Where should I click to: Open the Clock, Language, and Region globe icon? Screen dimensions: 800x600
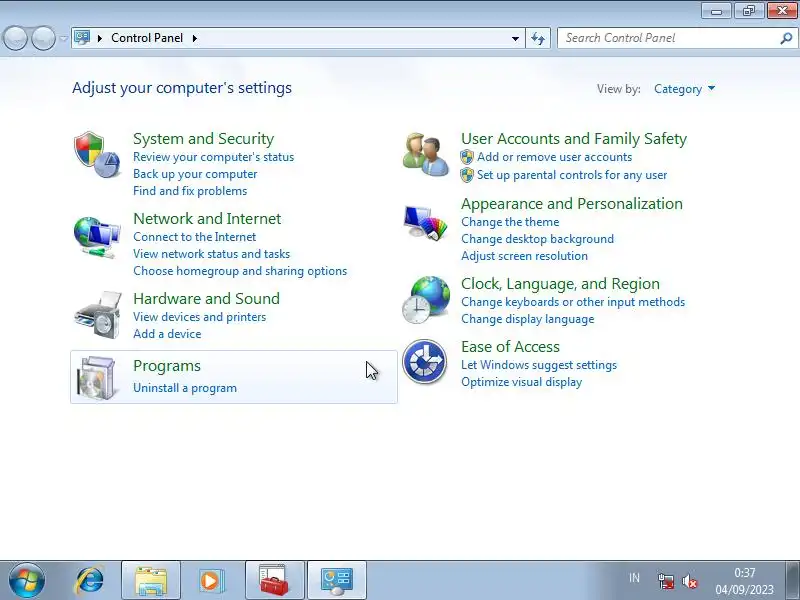coord(426,299)
